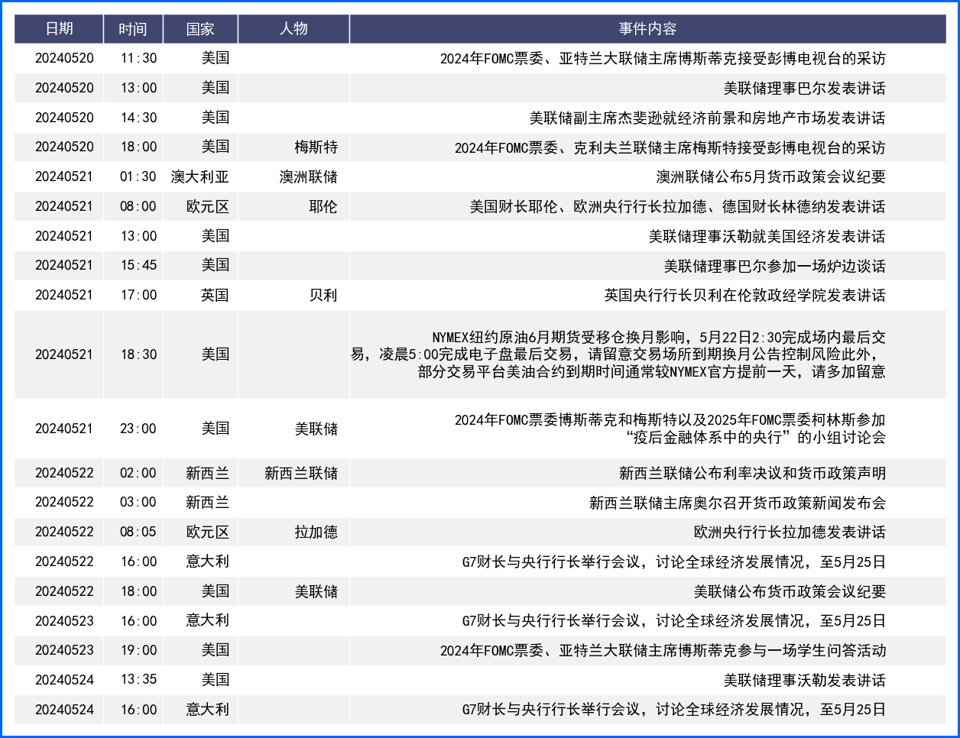960x738 pixels.
Task: Select event 美联储理事巴尔参加一场炉边谈话
Action: pyautogui.click(x=775, y=266)
